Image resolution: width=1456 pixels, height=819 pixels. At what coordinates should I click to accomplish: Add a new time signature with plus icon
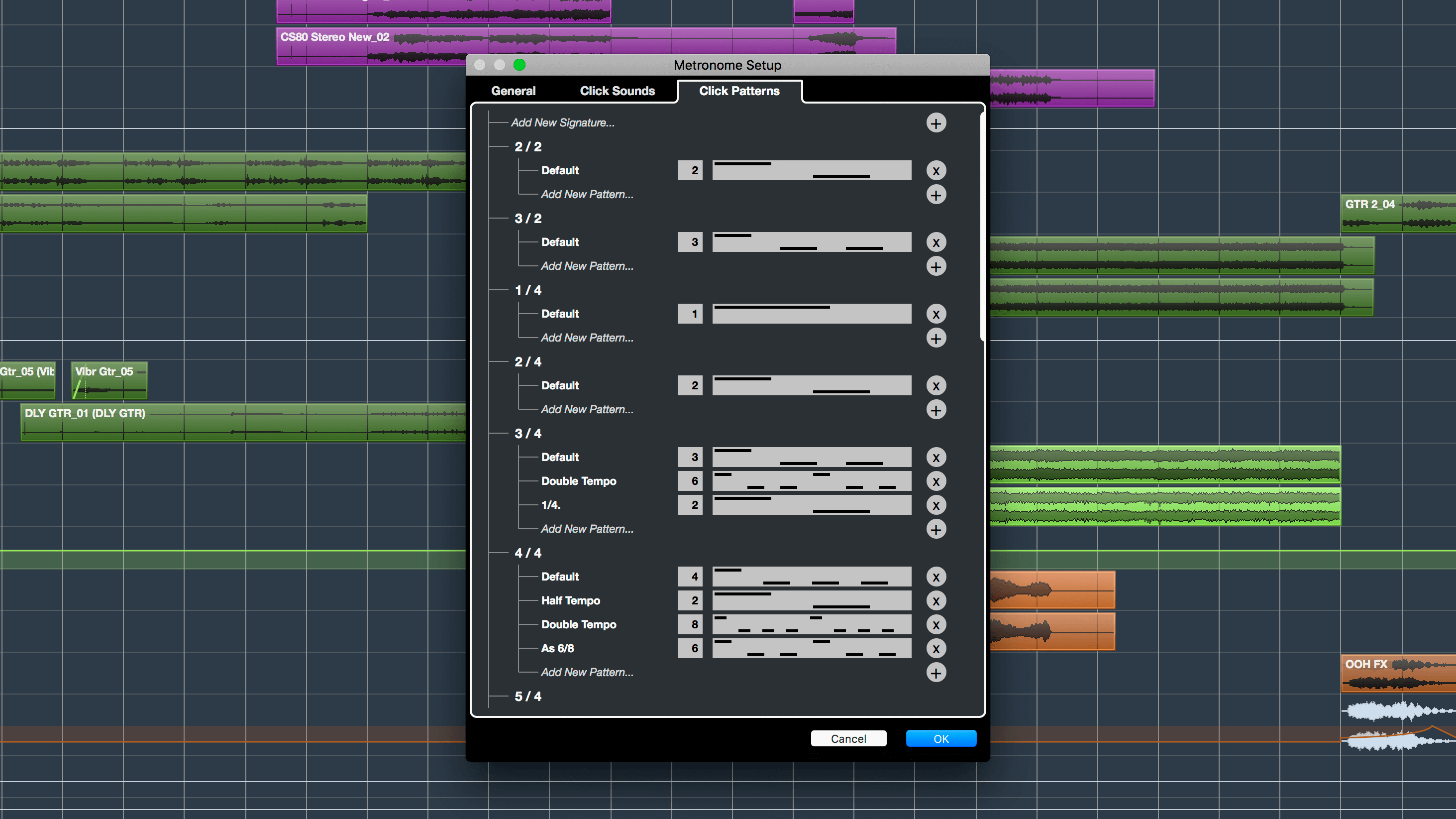(936, 123)
